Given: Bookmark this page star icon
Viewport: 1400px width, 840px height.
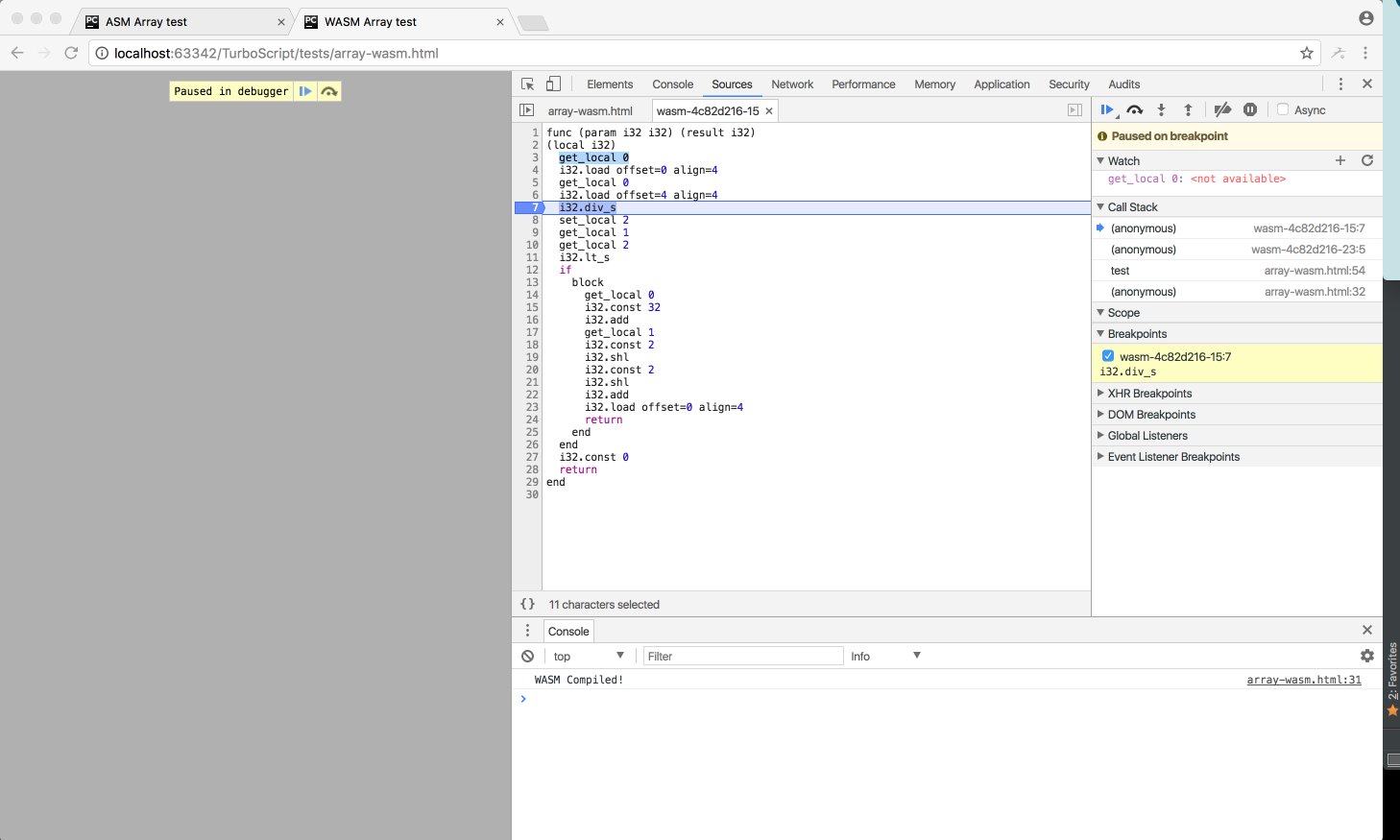Looking at the screenshot, I should coord(1307,53).
